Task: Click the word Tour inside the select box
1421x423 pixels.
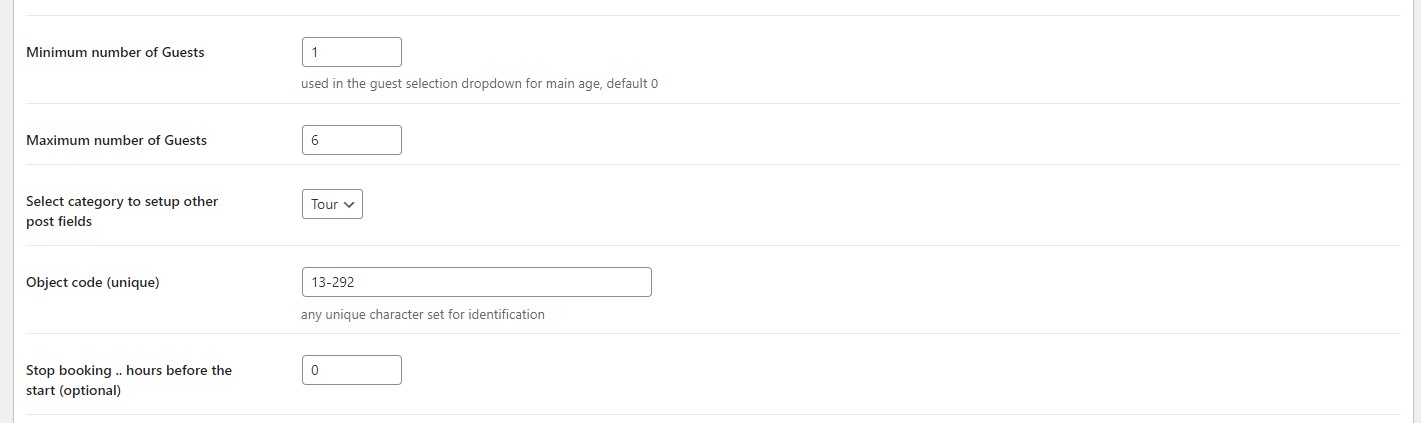Action: (324, 204)
